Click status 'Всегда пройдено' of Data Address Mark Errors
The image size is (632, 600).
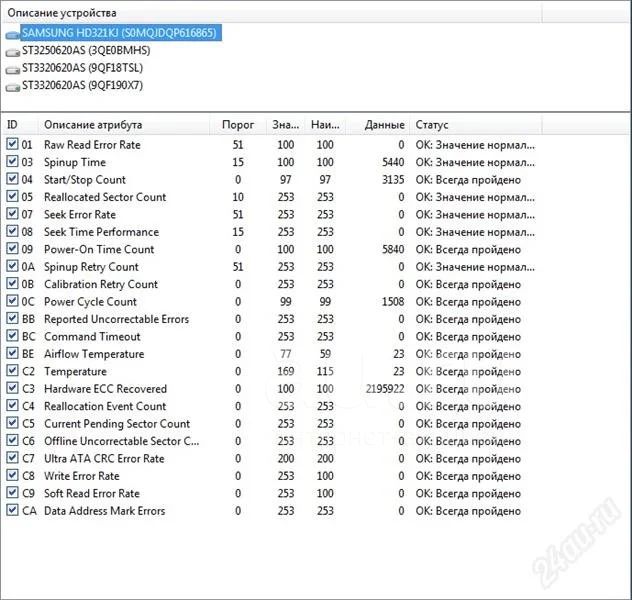point(478,511)
